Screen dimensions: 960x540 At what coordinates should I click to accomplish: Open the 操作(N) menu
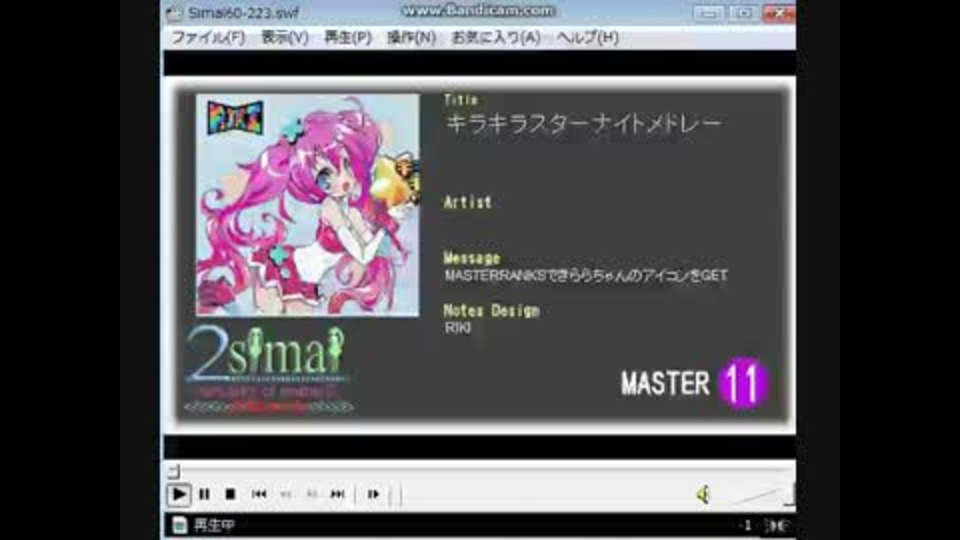411,38
